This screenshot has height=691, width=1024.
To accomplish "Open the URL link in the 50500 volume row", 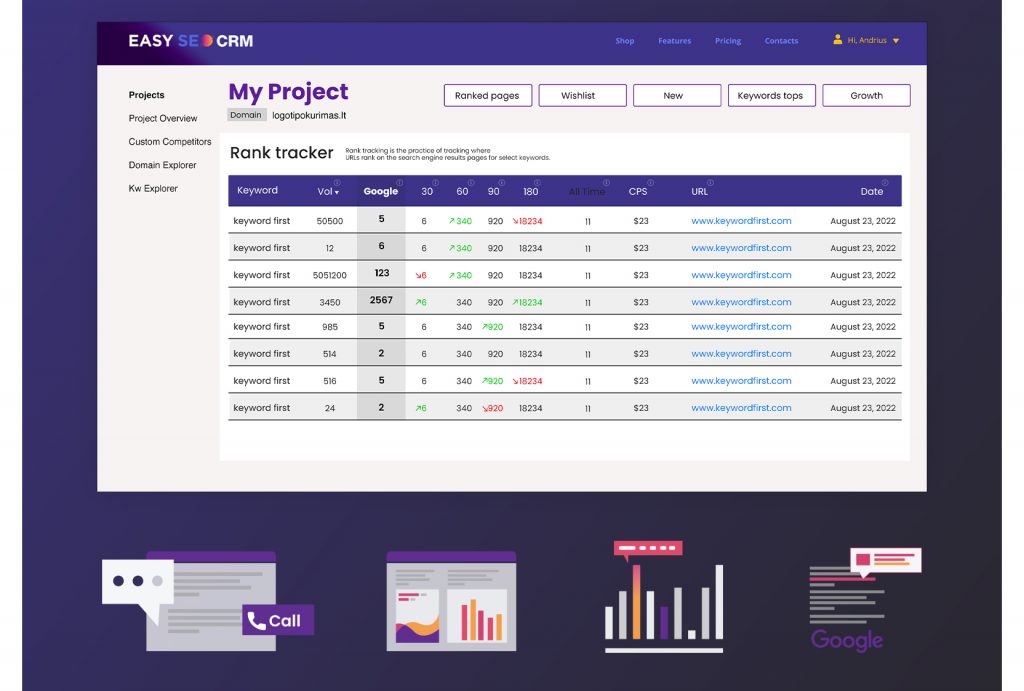I will 741,221.
